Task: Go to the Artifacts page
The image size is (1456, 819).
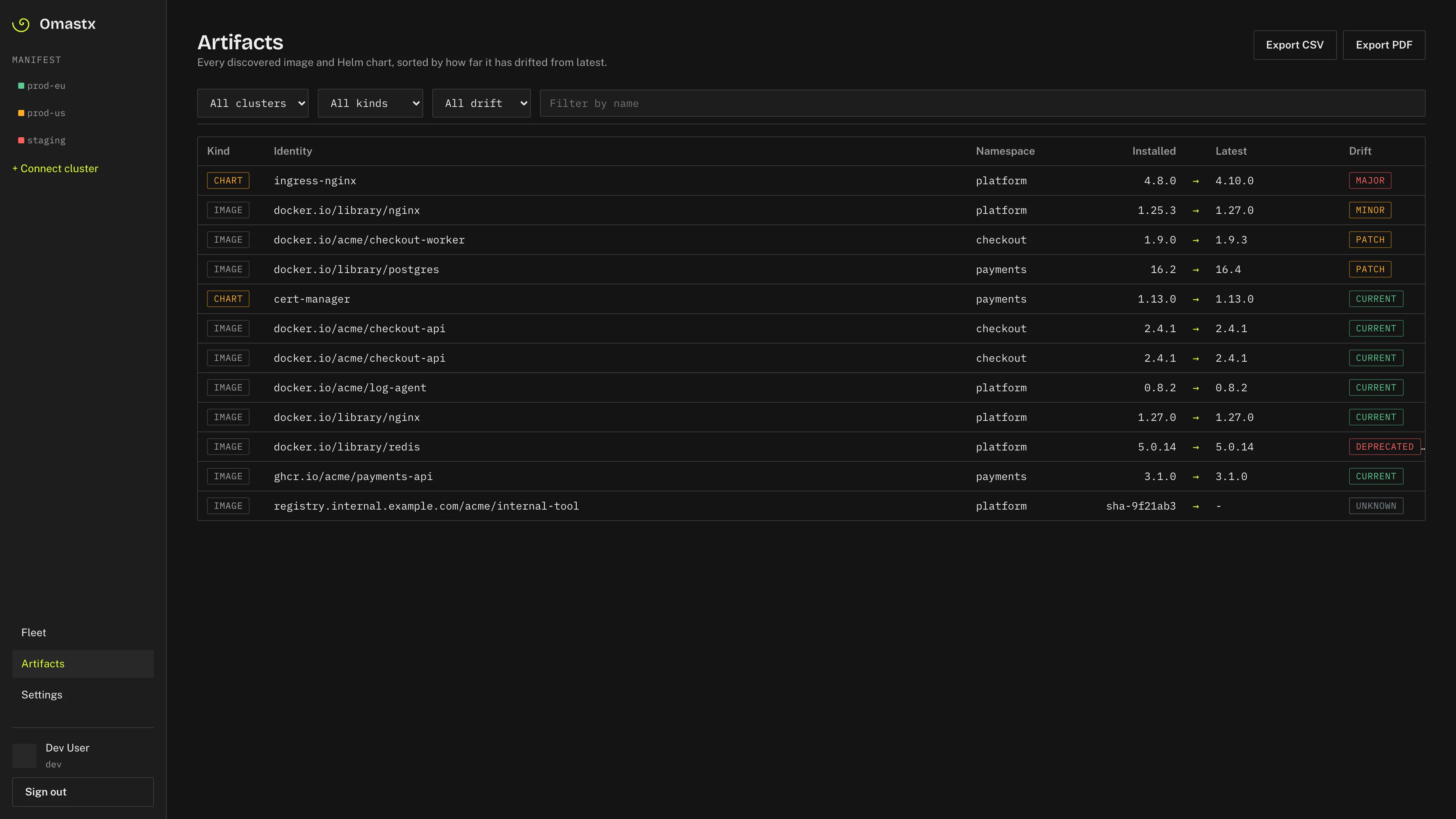Action: pyautogui.click(x=83, y=664)
